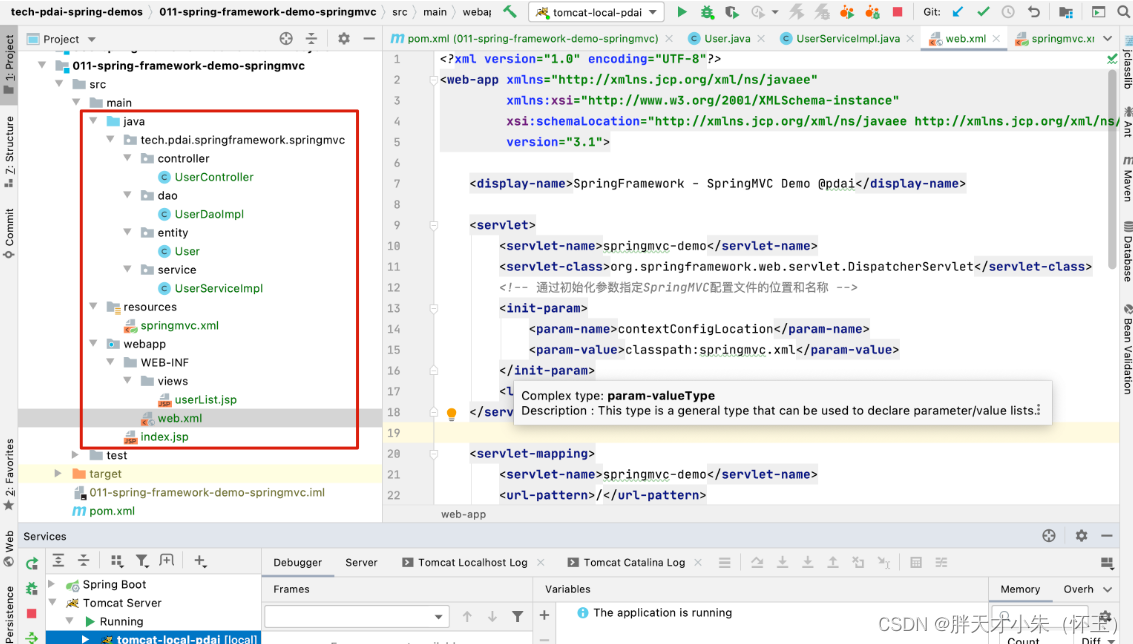
Task: Click the lightbulb intention icon in gutter
Action: 452,413
